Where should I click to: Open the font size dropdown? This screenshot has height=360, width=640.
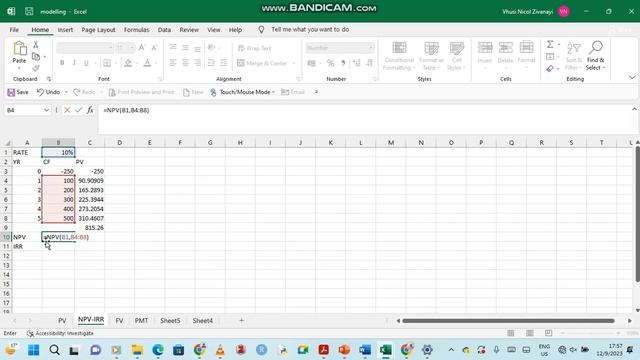(x=132, y=48)
